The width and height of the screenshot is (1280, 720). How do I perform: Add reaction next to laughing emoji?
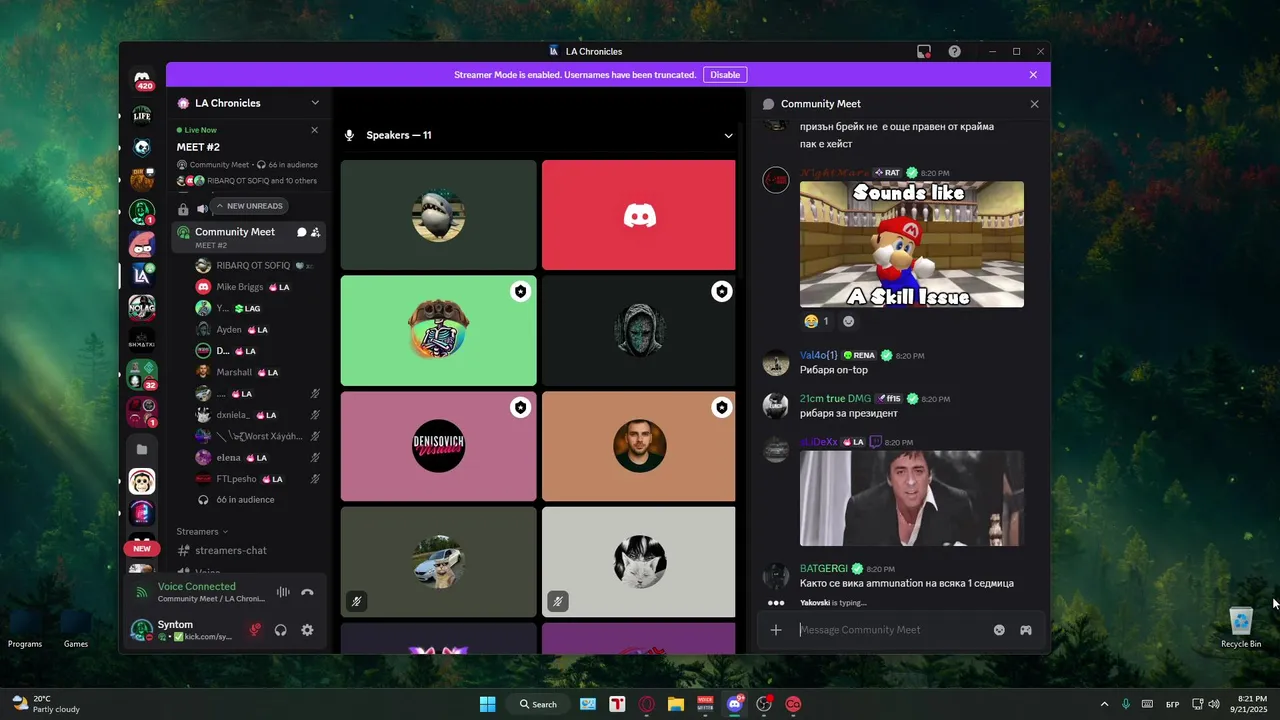pos(849,321)
